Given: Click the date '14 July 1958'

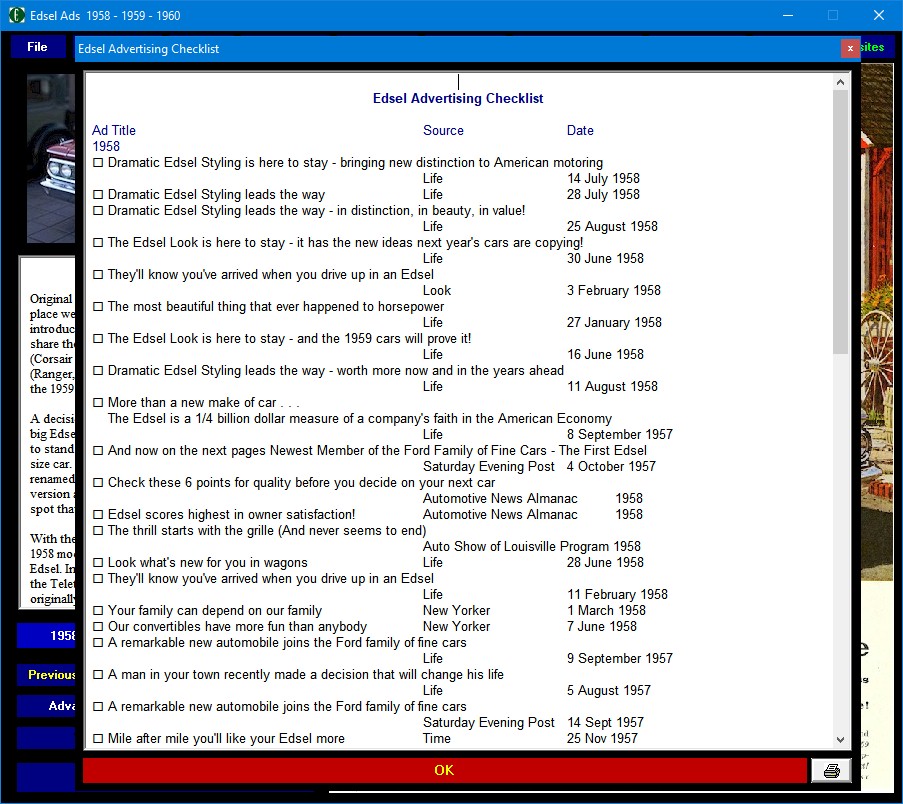Looking at the screenshot, I should [604, 179].
